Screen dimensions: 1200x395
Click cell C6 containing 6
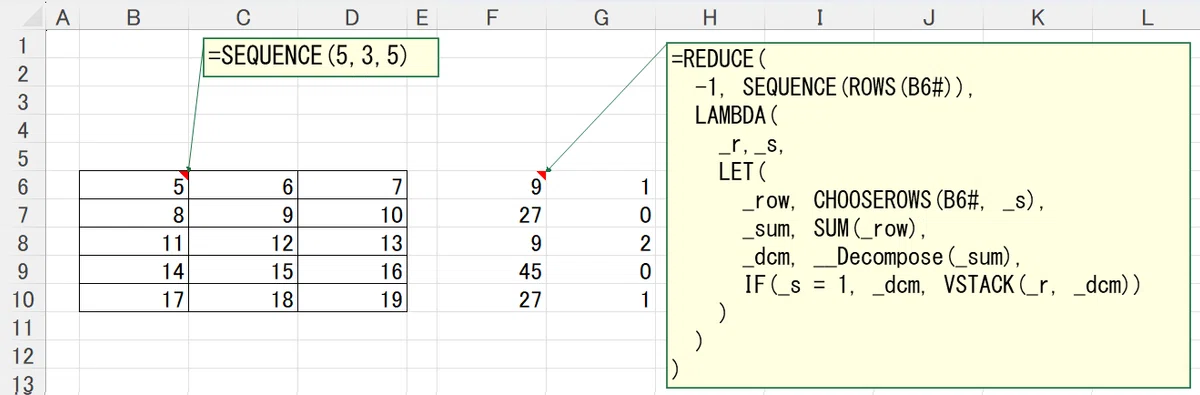click(x=242, y=185)
